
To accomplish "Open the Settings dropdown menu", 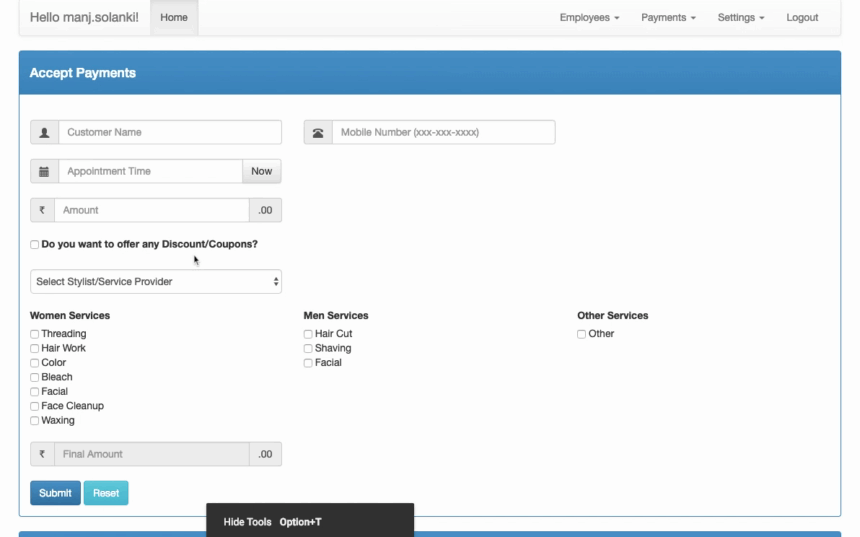I will (741, 18).
